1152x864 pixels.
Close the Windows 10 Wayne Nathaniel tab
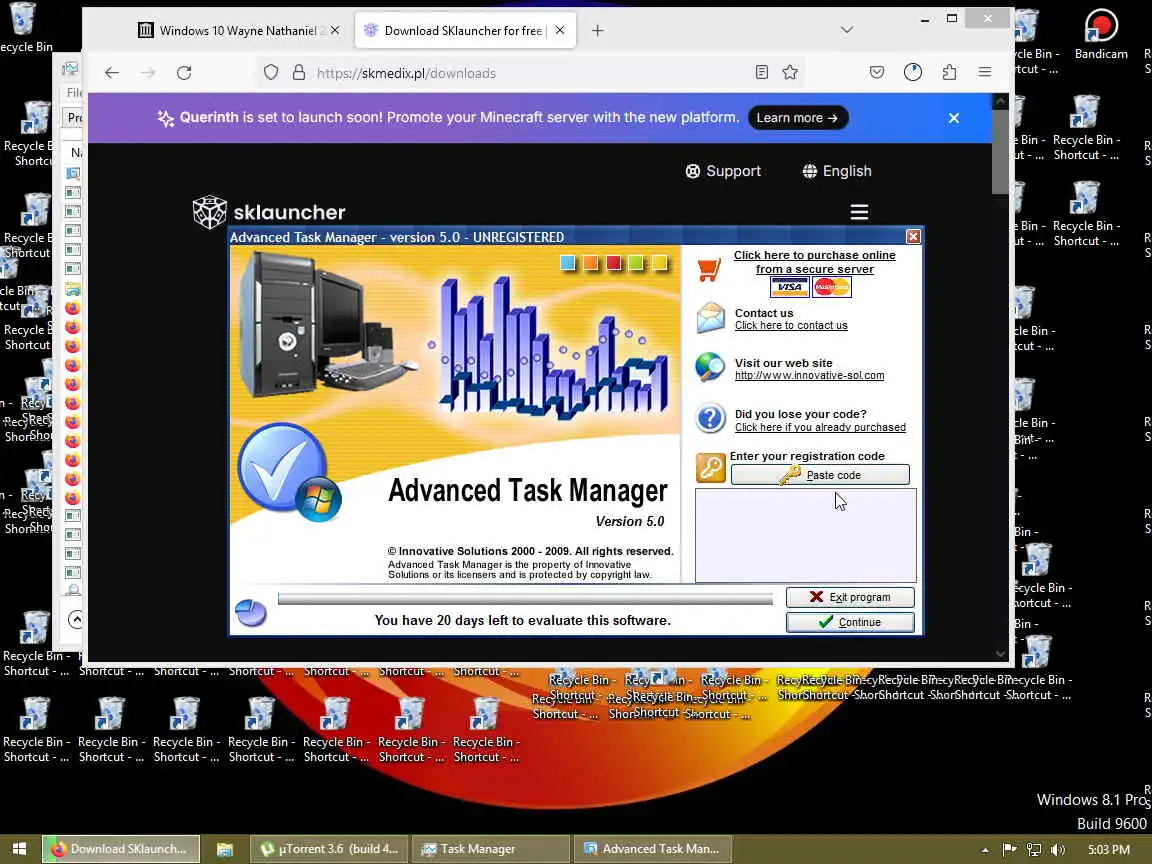335,30
